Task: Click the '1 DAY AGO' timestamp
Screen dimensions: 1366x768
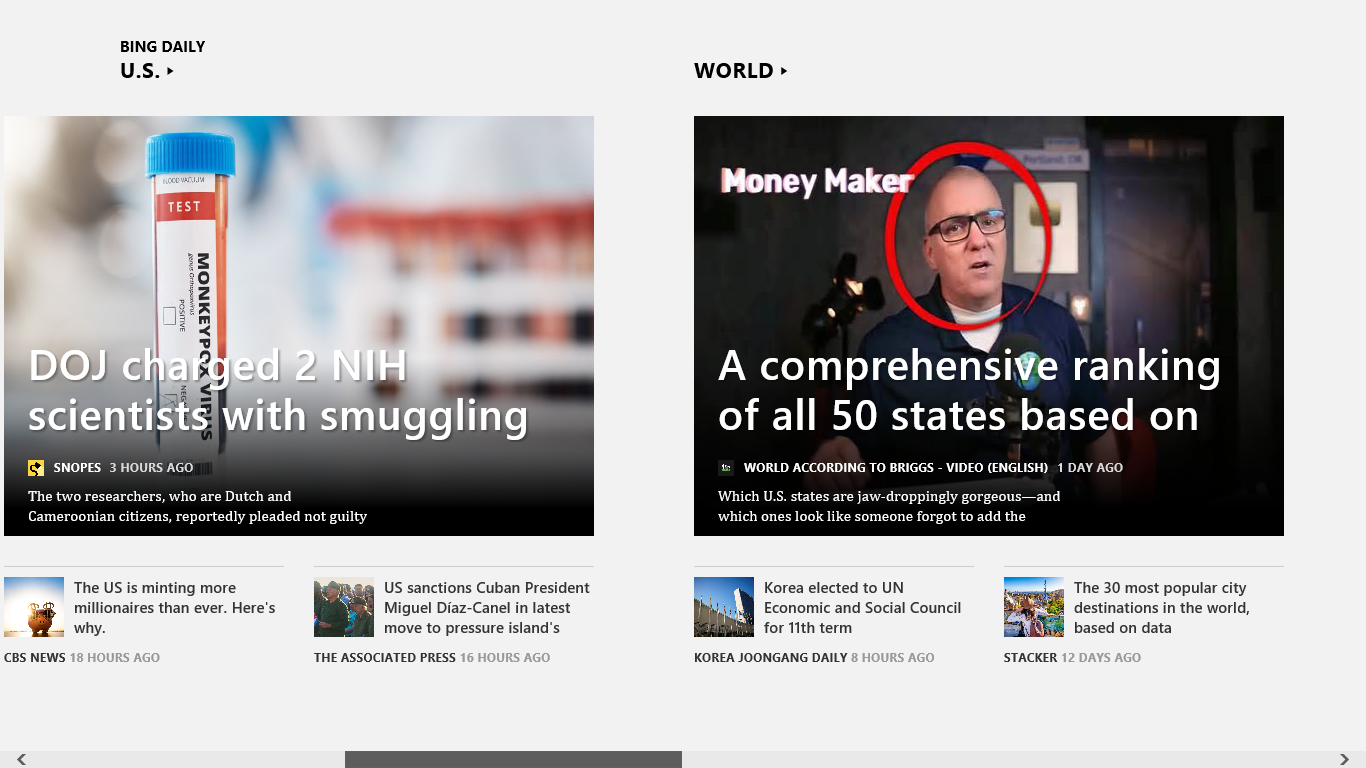Action: (1090, 468)
